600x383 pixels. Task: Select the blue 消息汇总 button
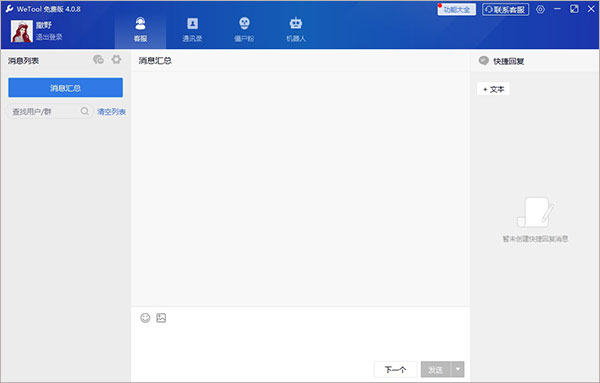[x=65, y=88]
